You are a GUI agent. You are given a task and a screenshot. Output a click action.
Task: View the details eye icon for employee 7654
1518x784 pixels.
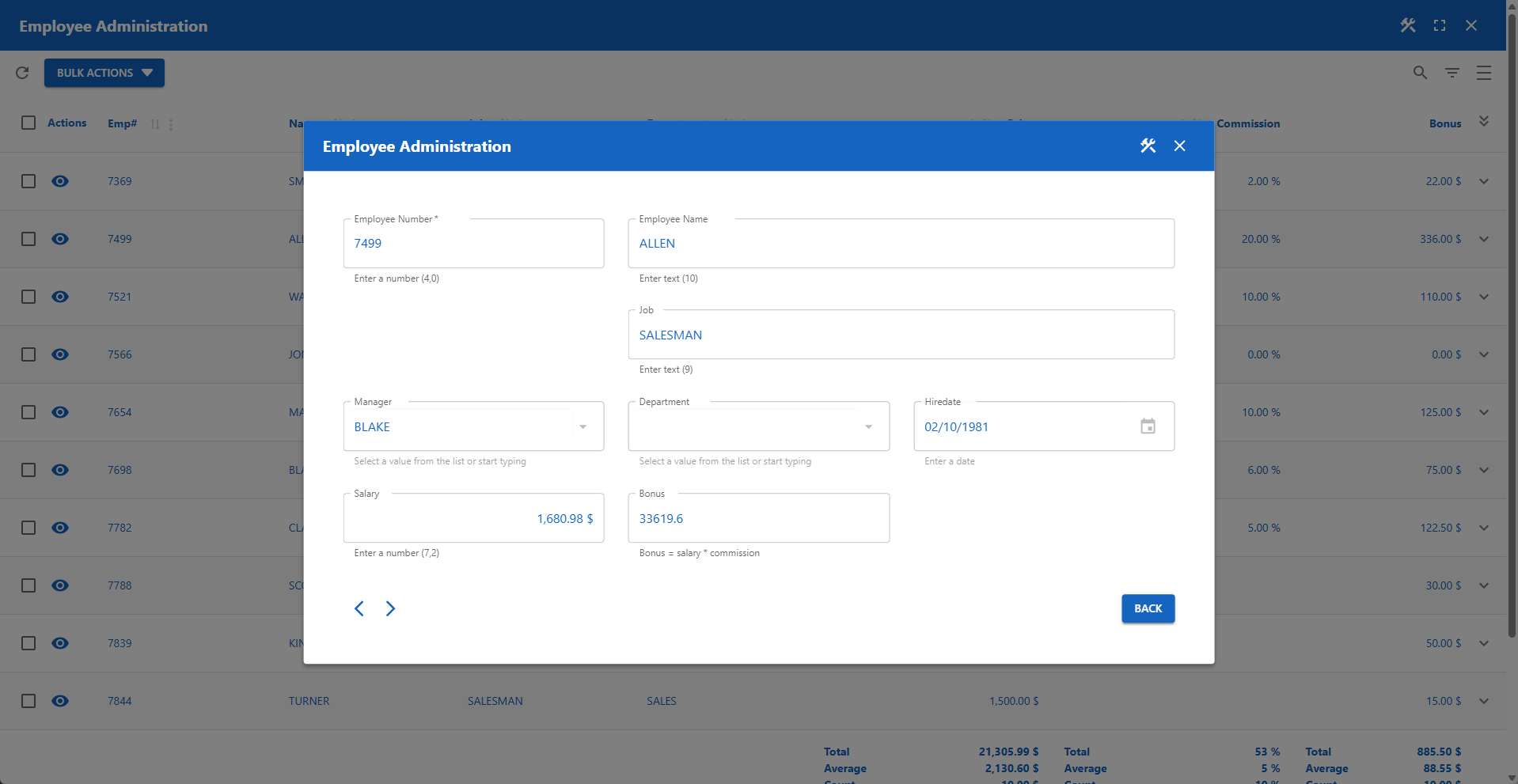[x=60, y=412]
